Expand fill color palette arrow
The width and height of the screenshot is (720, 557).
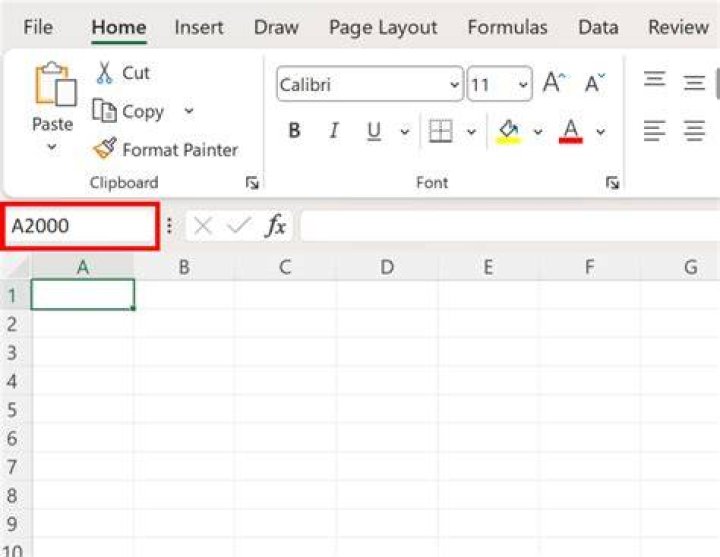point(538,132)
